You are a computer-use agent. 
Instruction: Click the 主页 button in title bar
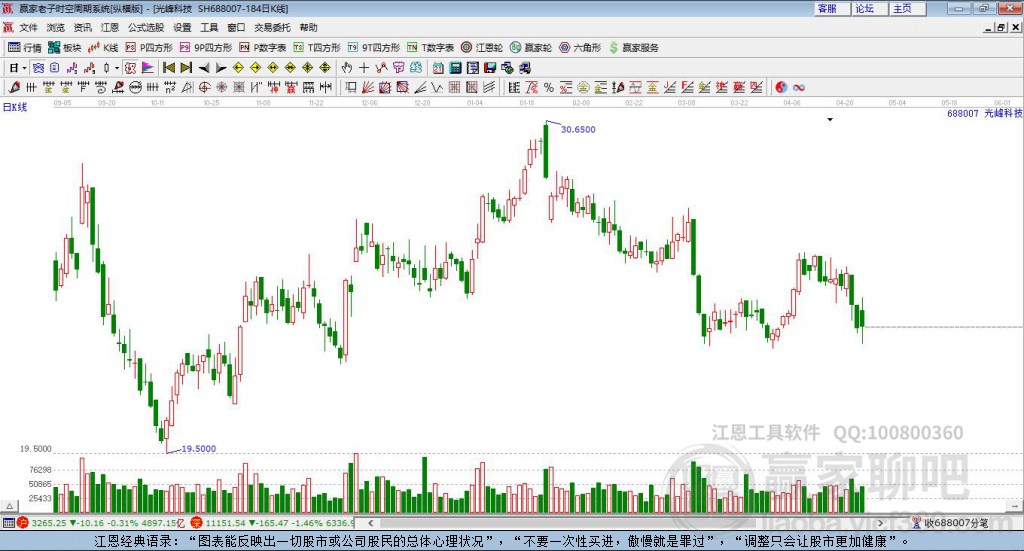(907, 8)
